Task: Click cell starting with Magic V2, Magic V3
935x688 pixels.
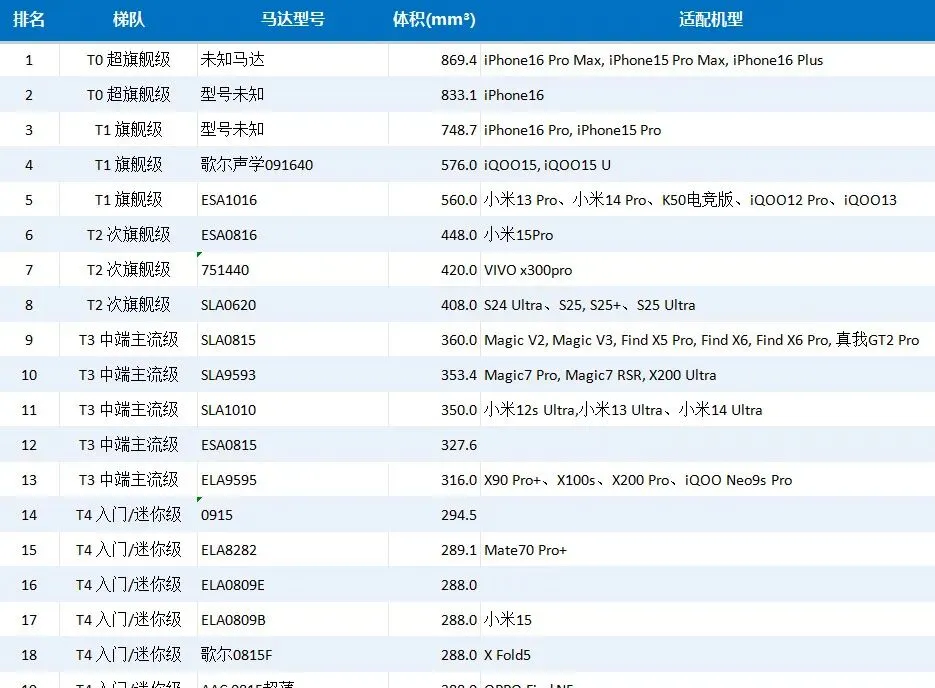Action: (701, 340)
